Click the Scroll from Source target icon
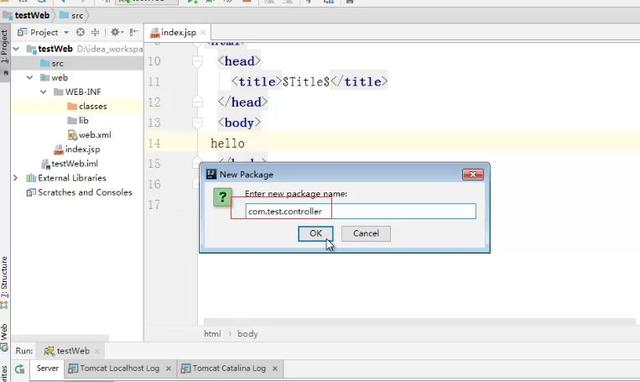Screen dimensions: 640x382 coord(80,32)
